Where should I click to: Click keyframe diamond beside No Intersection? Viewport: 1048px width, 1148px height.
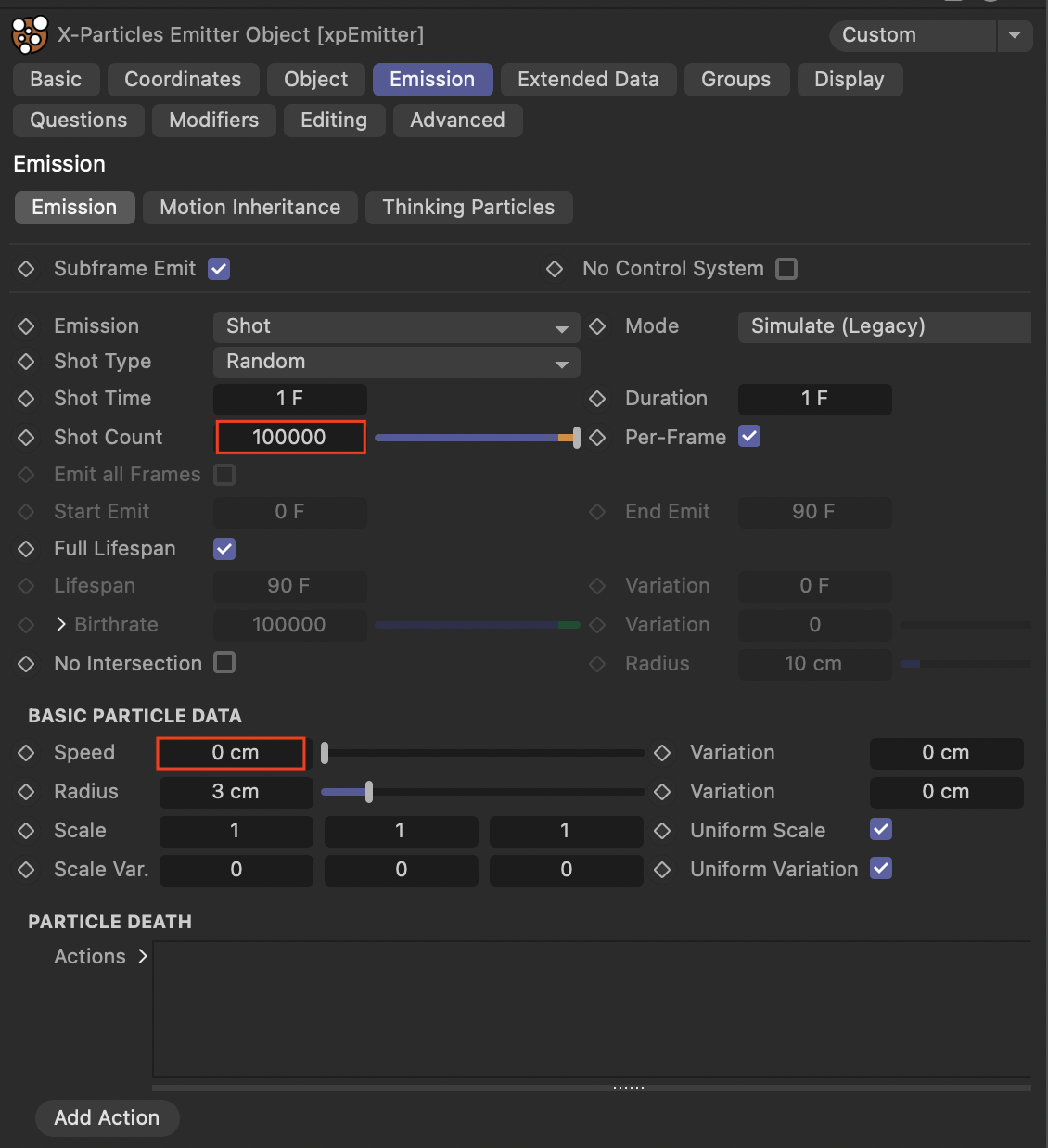(x=26, y=664)
